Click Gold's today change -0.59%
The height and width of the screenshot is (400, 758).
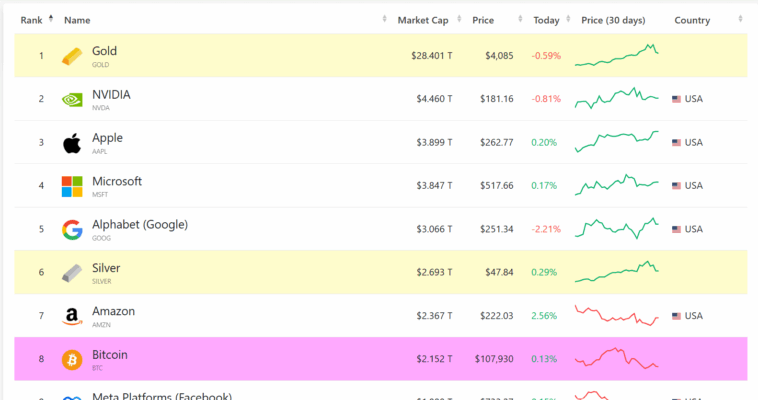click(x=546, y=56)
